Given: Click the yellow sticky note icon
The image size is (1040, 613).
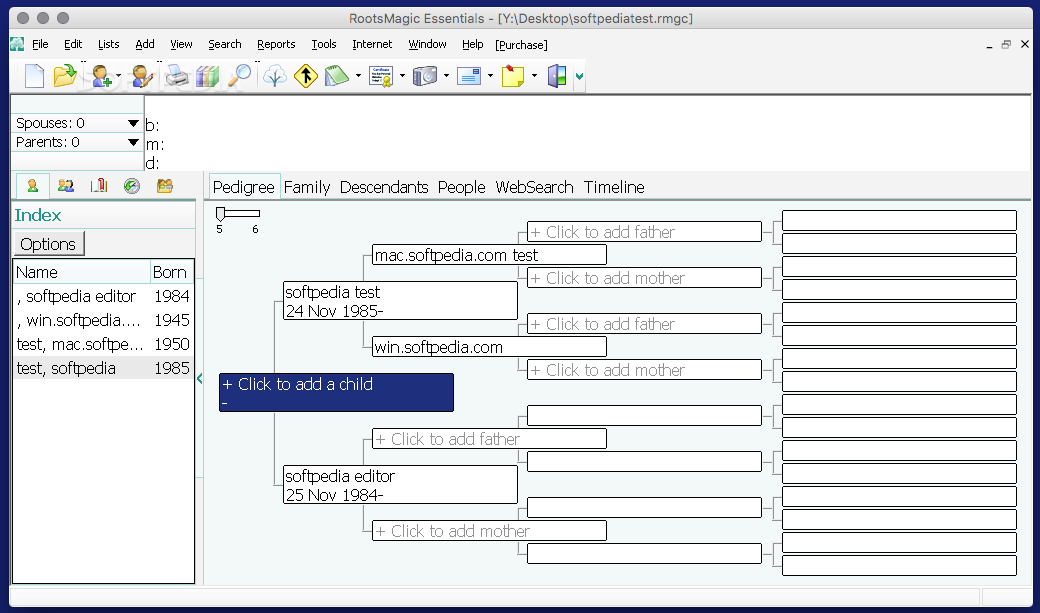Looking at the screenshot, I should click(513, 76).
